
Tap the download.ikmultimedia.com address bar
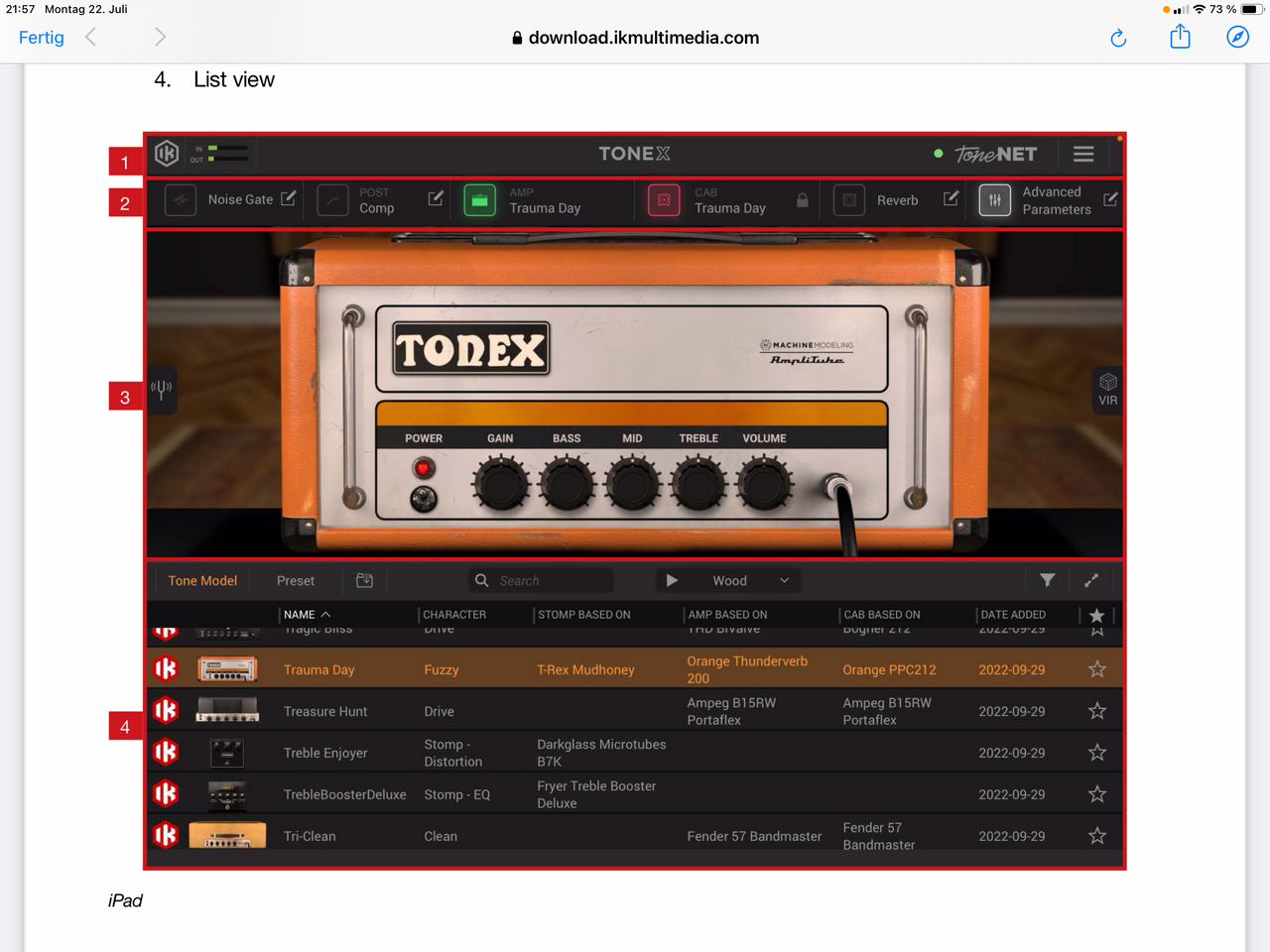(635, 38)
